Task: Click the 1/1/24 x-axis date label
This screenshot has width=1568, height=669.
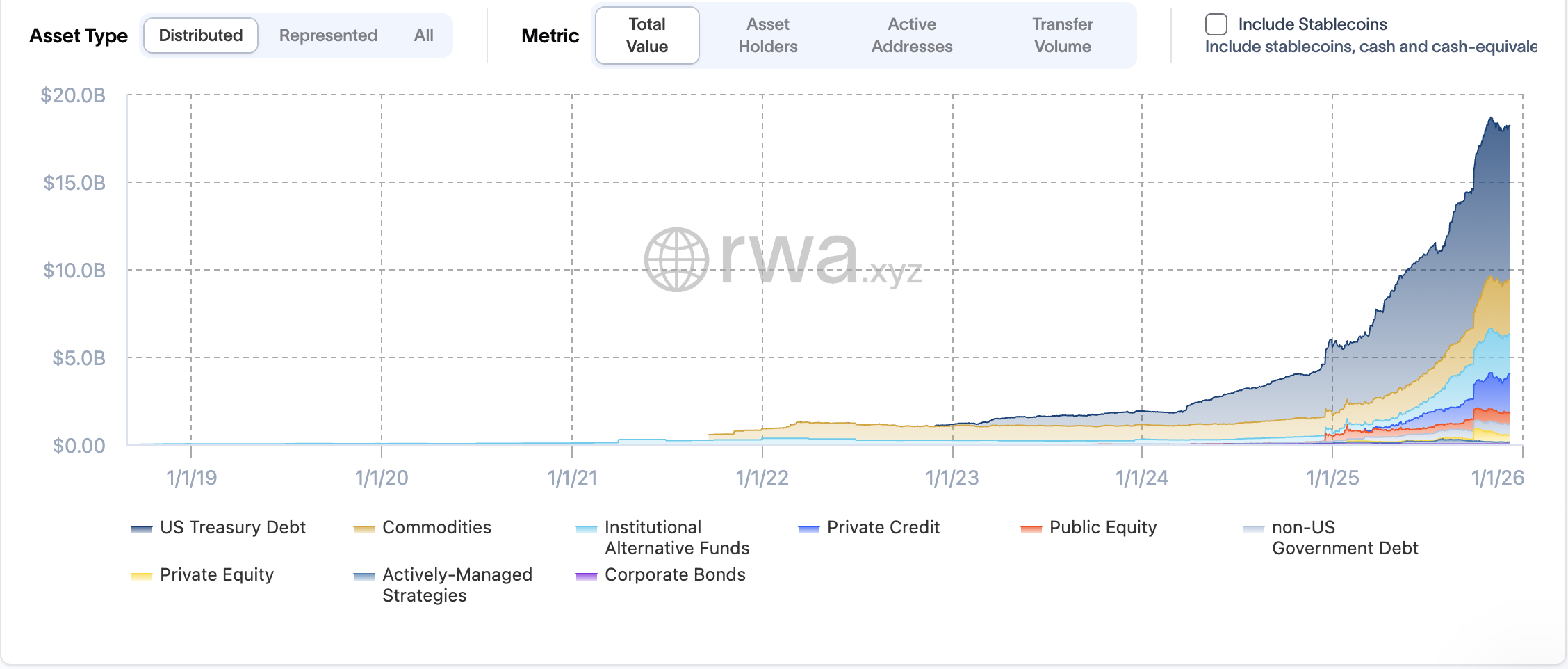Action: point(1142,478)
